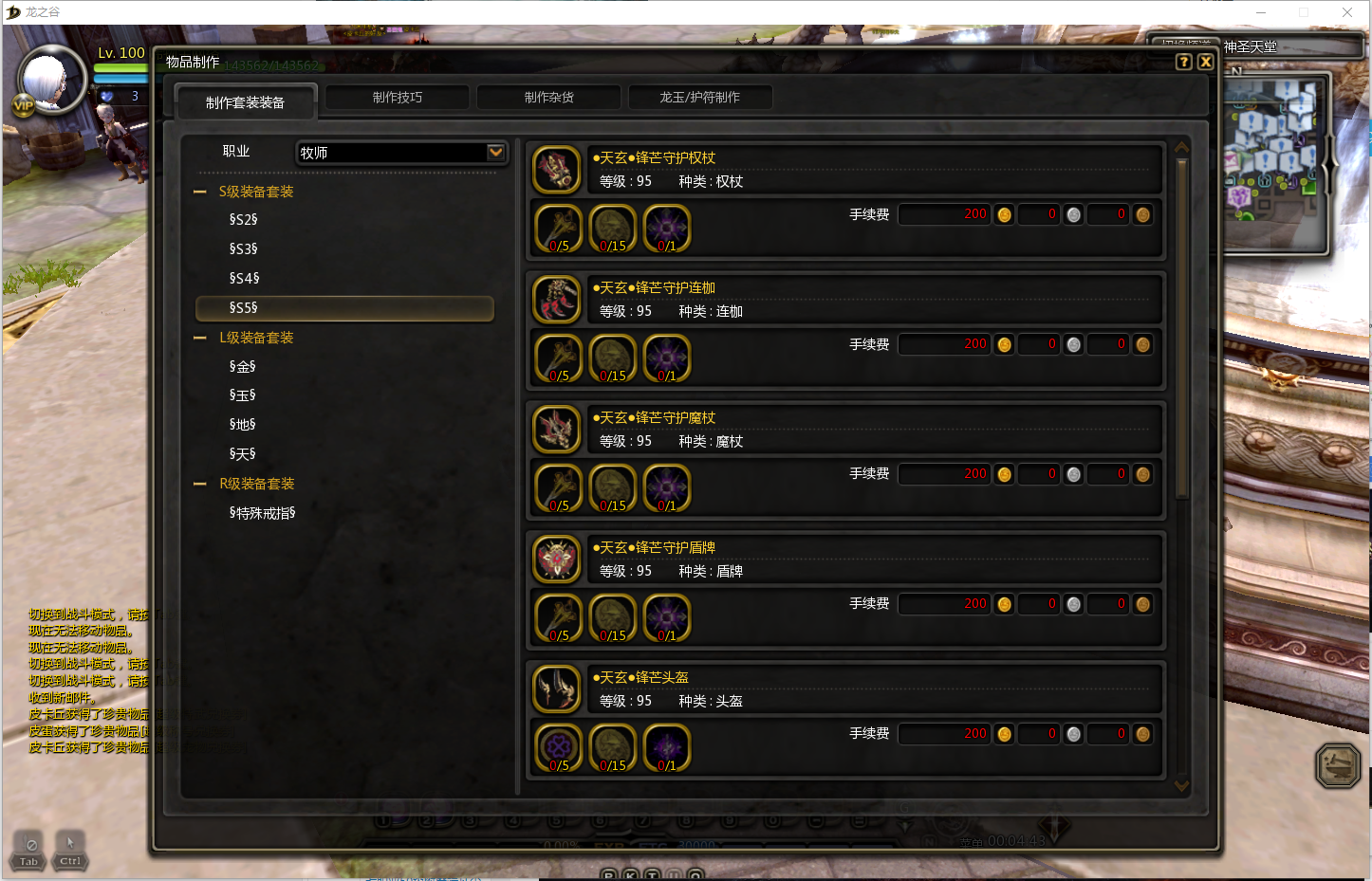Open the help question-mark icon in crafting window
The image size is (1372, 881).
[1183, 62]
